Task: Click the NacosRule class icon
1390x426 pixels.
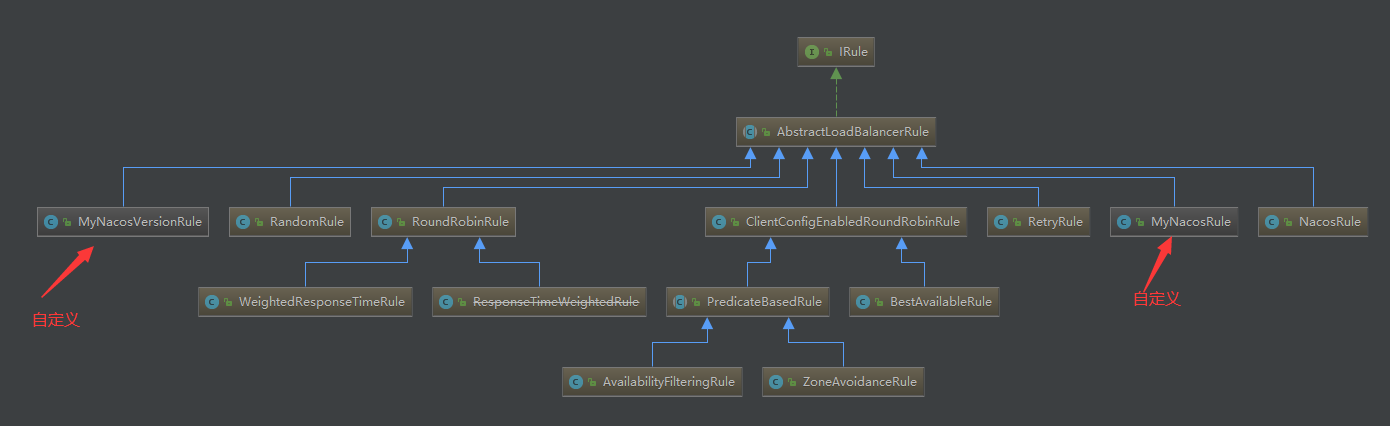Action: pos(1272,221)
